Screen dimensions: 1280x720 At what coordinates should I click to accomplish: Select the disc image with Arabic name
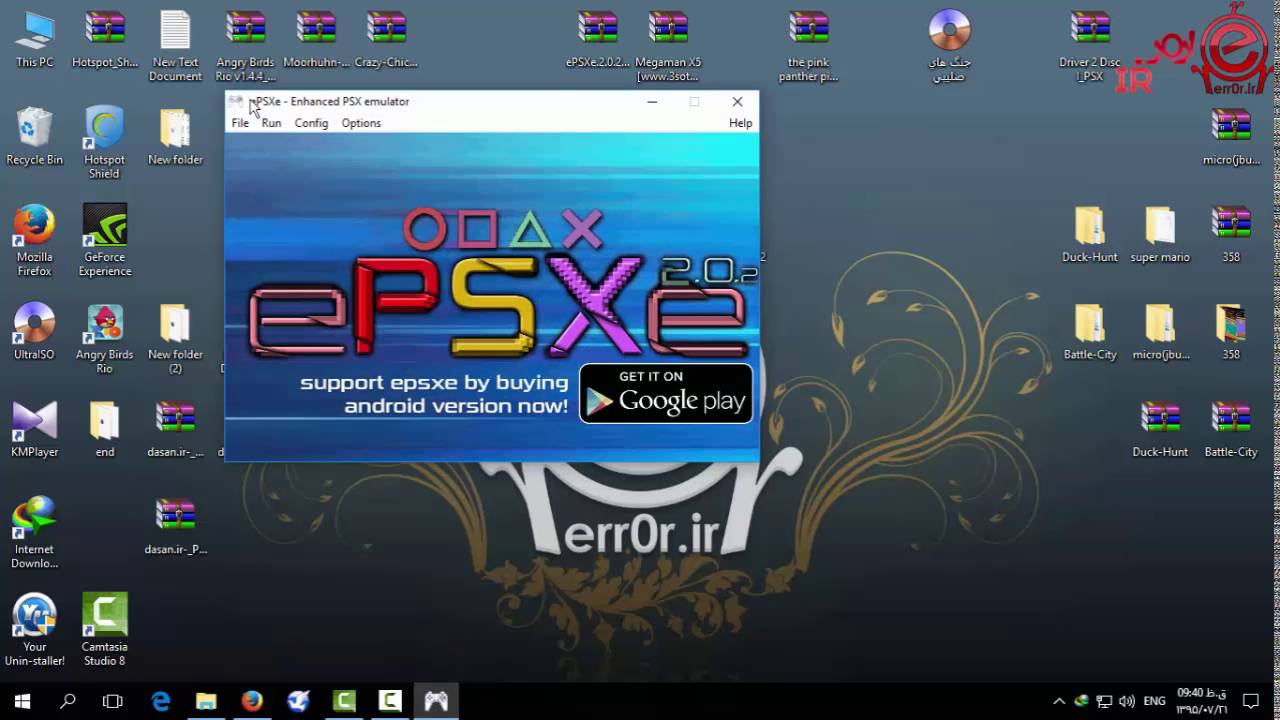(x=949, y=46)
